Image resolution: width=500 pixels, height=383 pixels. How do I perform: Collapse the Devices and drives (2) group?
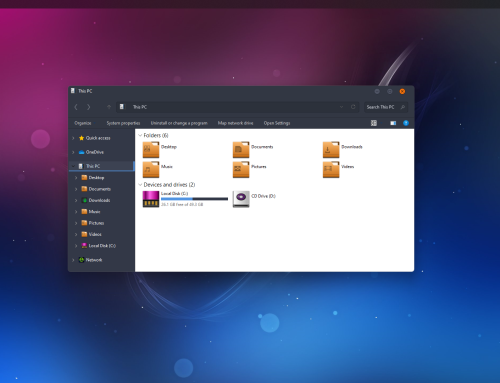(x=140, y=185)
